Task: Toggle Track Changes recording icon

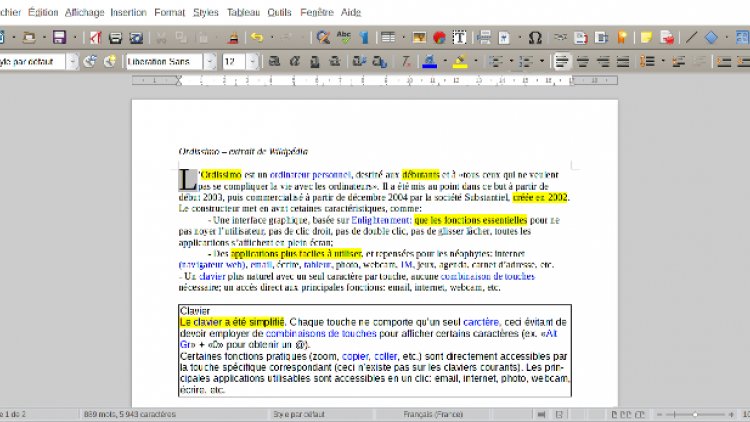Action: click(x=667, y=37)
